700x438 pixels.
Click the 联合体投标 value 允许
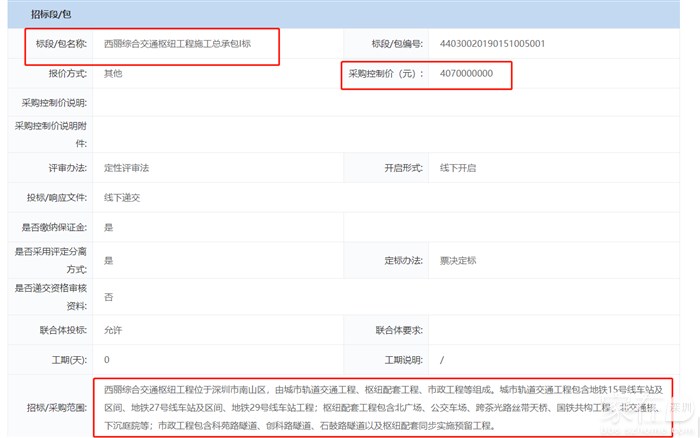click(x=114, y=329)
